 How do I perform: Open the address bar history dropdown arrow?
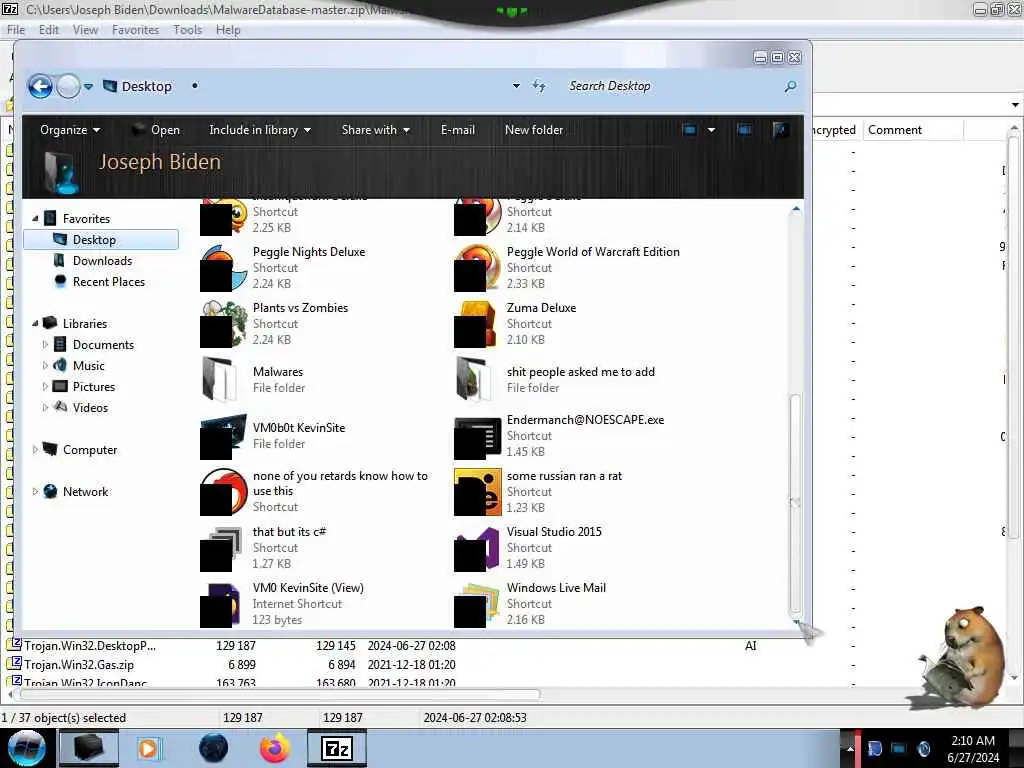coord(516,86)
